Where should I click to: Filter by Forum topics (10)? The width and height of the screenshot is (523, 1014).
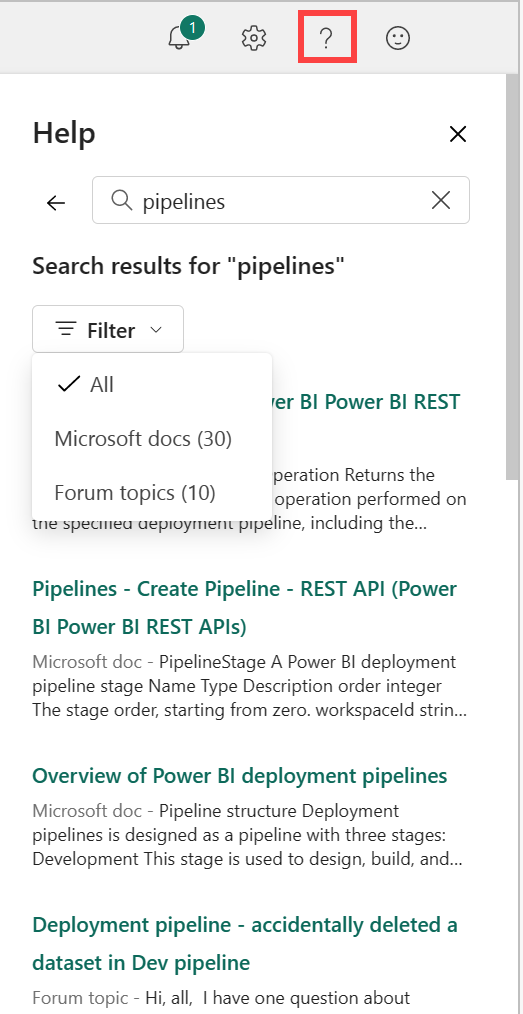pos(152,493)
